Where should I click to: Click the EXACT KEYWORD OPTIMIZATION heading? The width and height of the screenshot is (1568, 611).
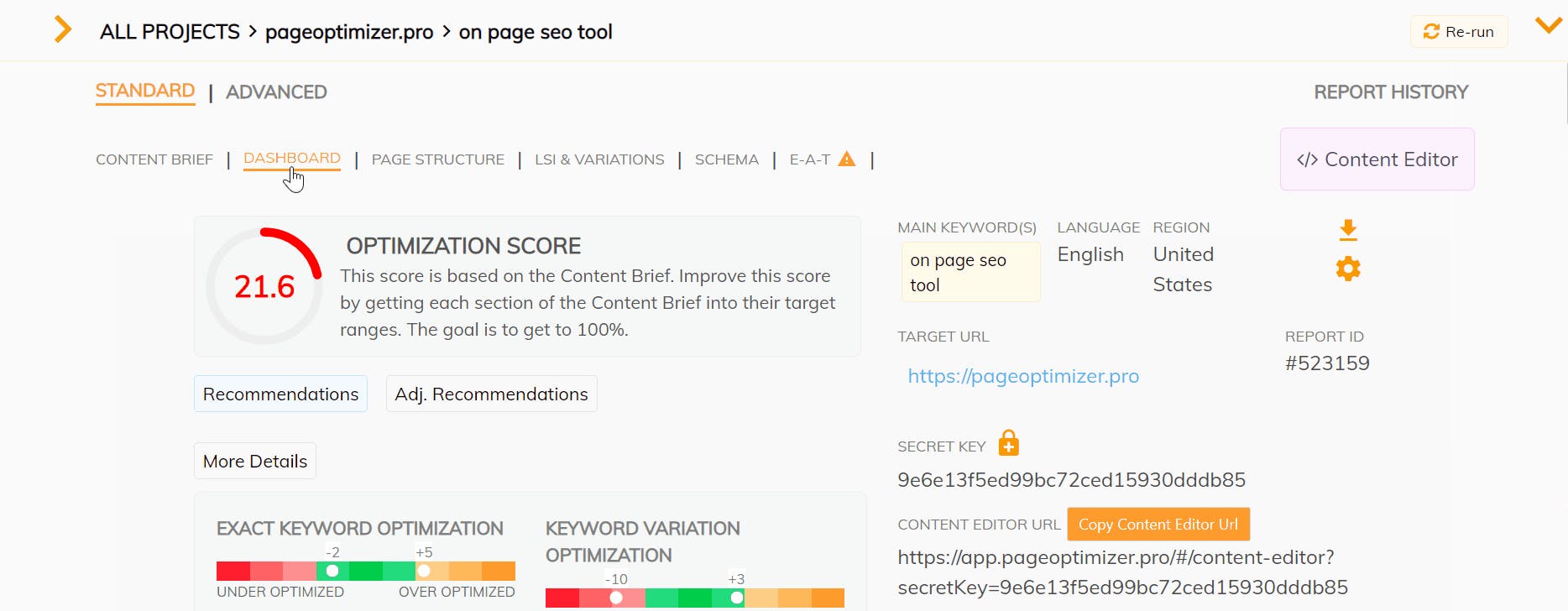tap(360, 529)
